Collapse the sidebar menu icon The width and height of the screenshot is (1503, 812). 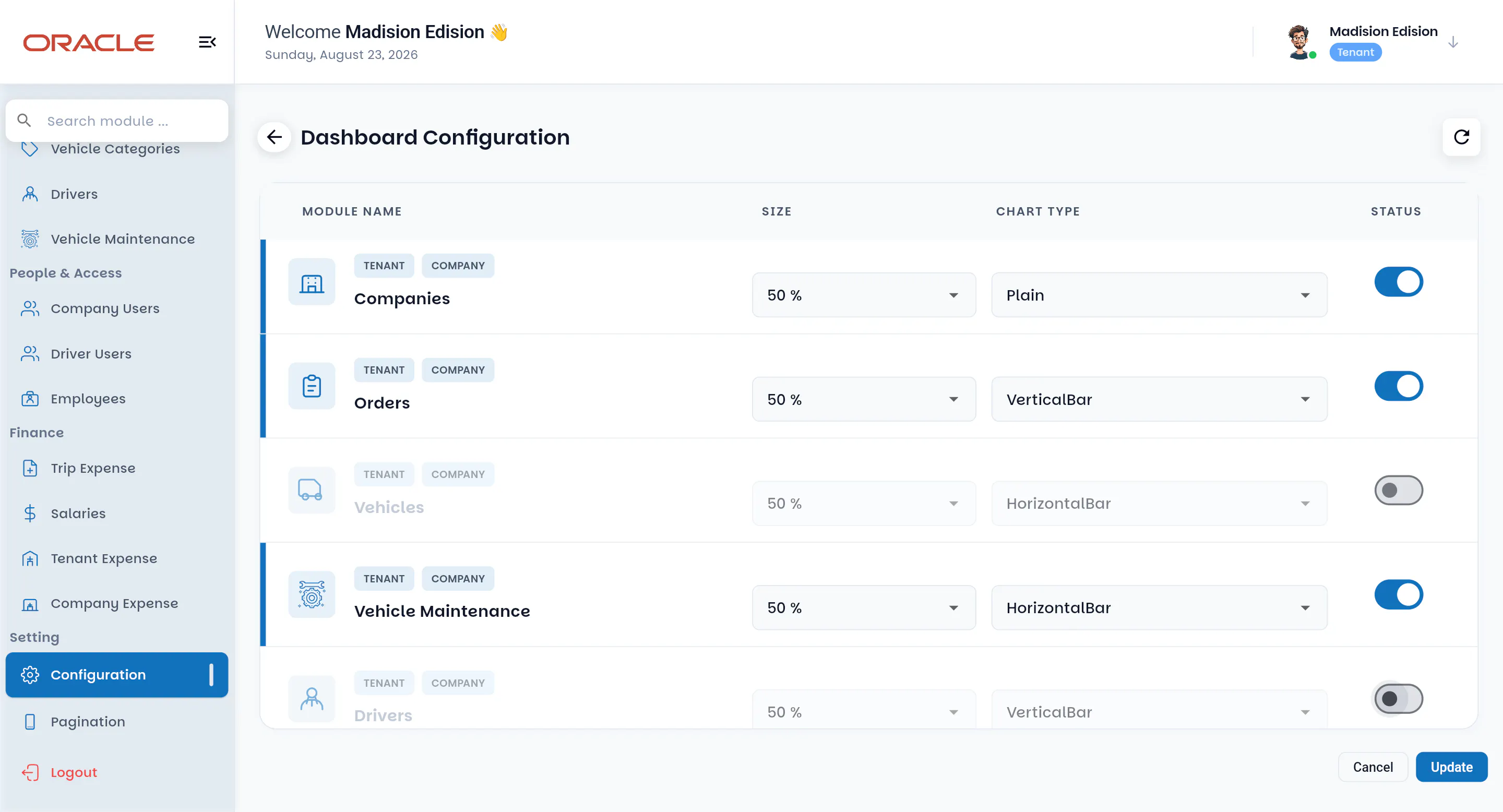(207, 42)
